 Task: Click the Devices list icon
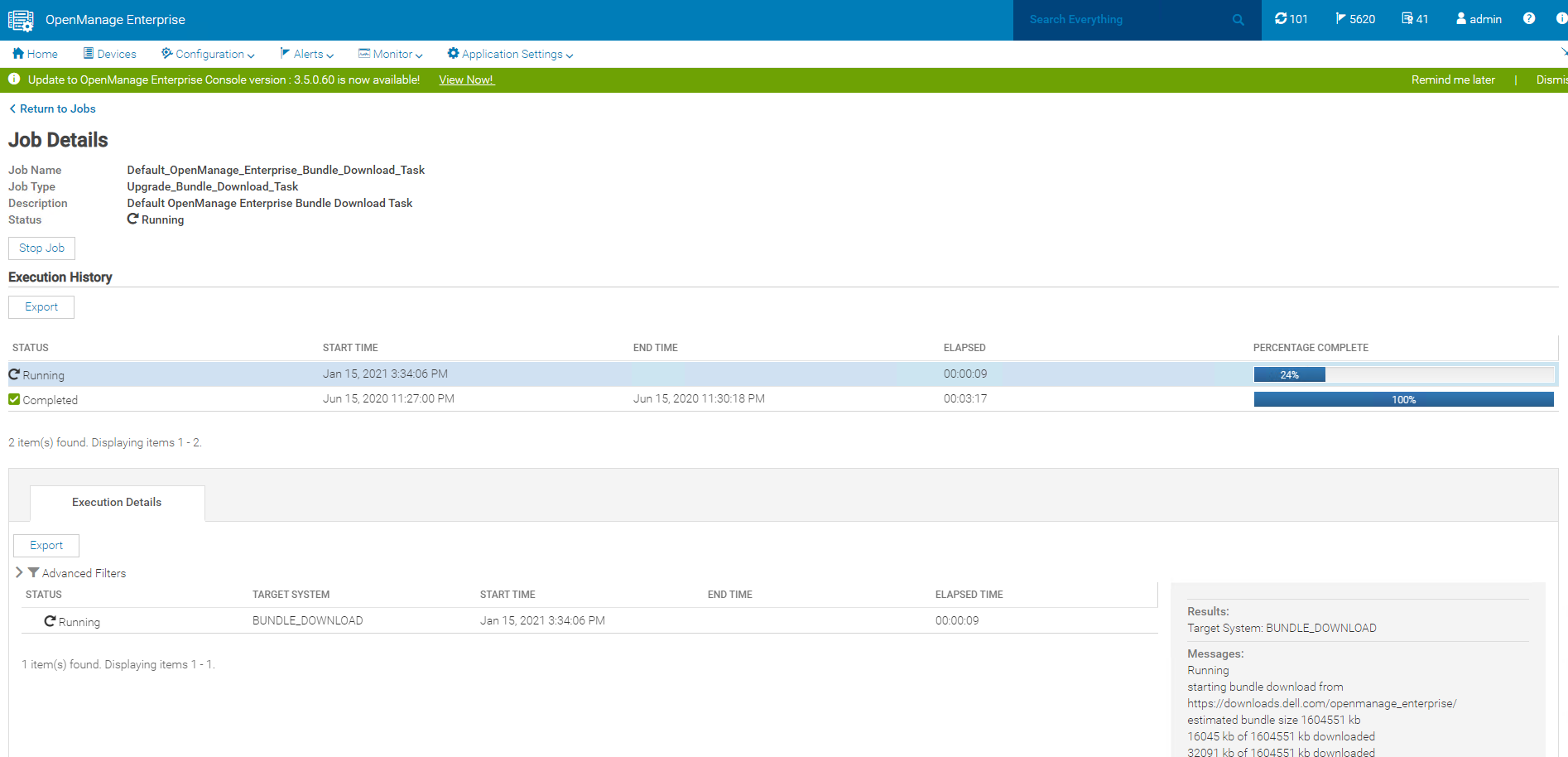[x=89, y=53]
